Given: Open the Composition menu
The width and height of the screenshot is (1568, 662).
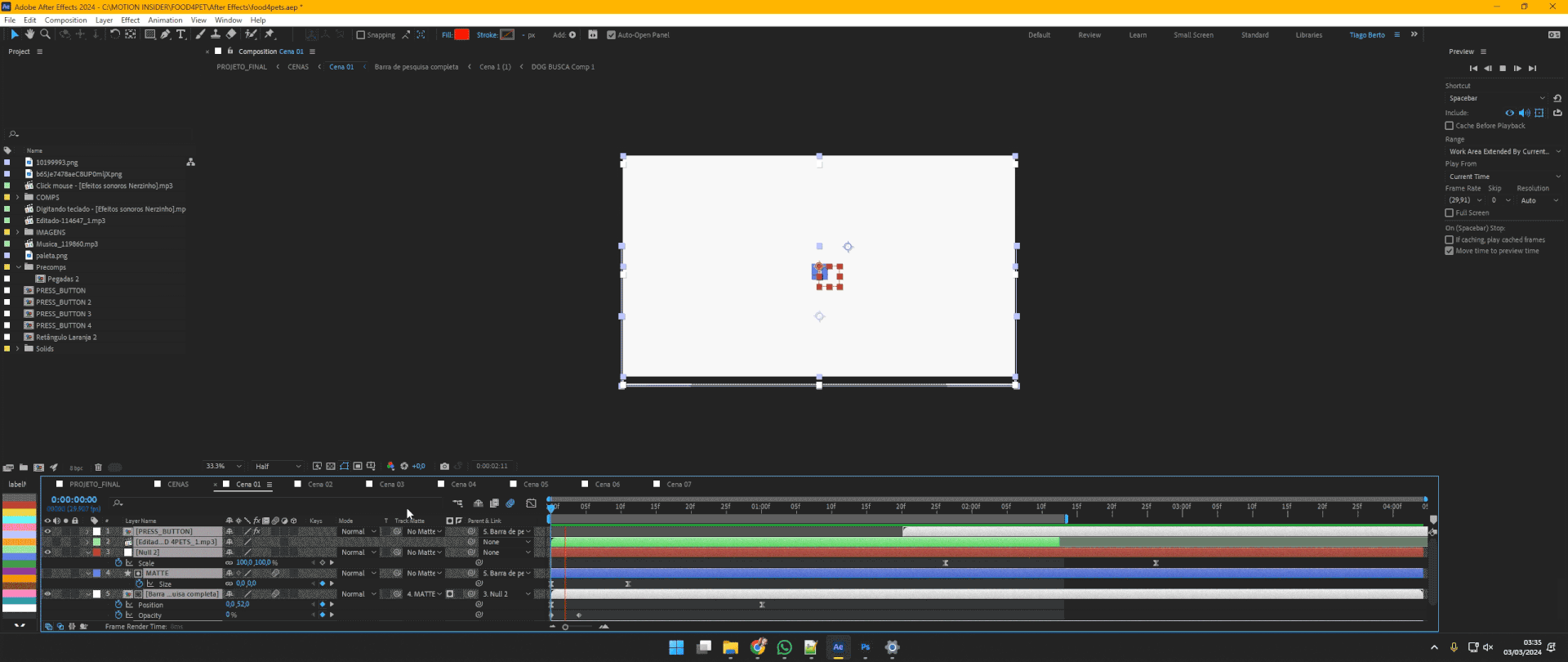Looking at the screenshot, I should (65, 20).
